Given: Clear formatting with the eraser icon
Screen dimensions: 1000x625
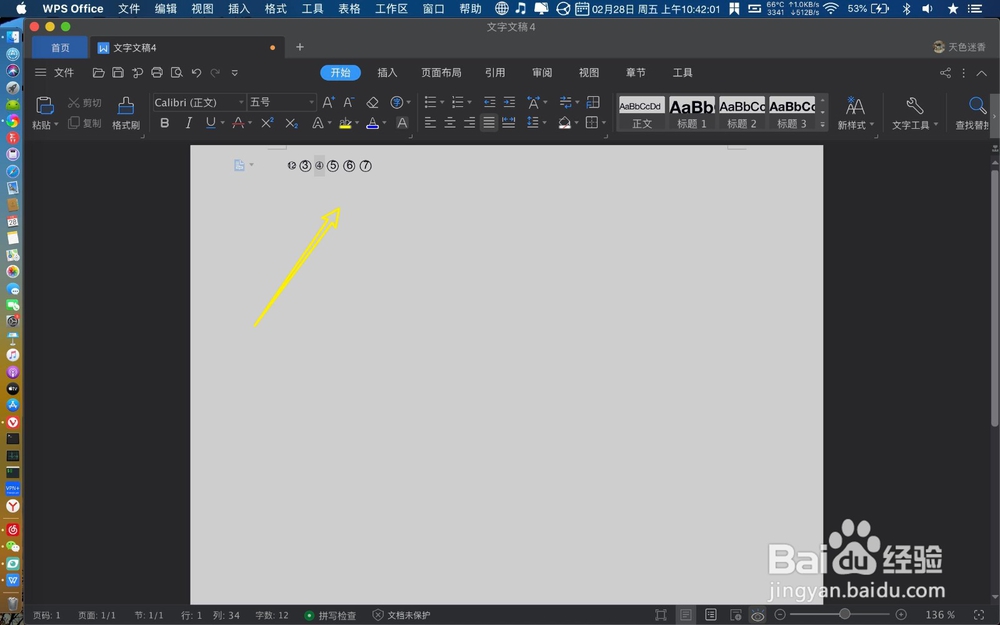Looking at the screenshot, I should pyautogui.click(x=370, y=102).
